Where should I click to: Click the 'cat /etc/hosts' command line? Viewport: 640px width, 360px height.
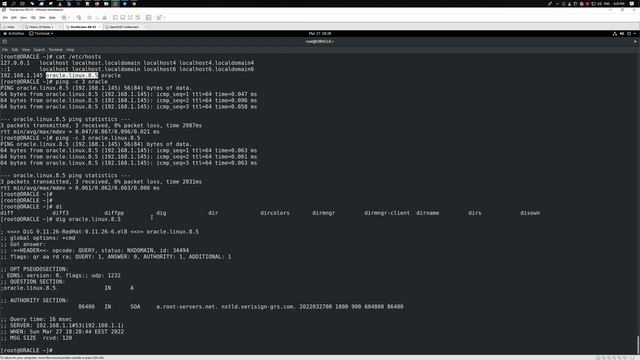pyautogui.click(x=51, y=57)
